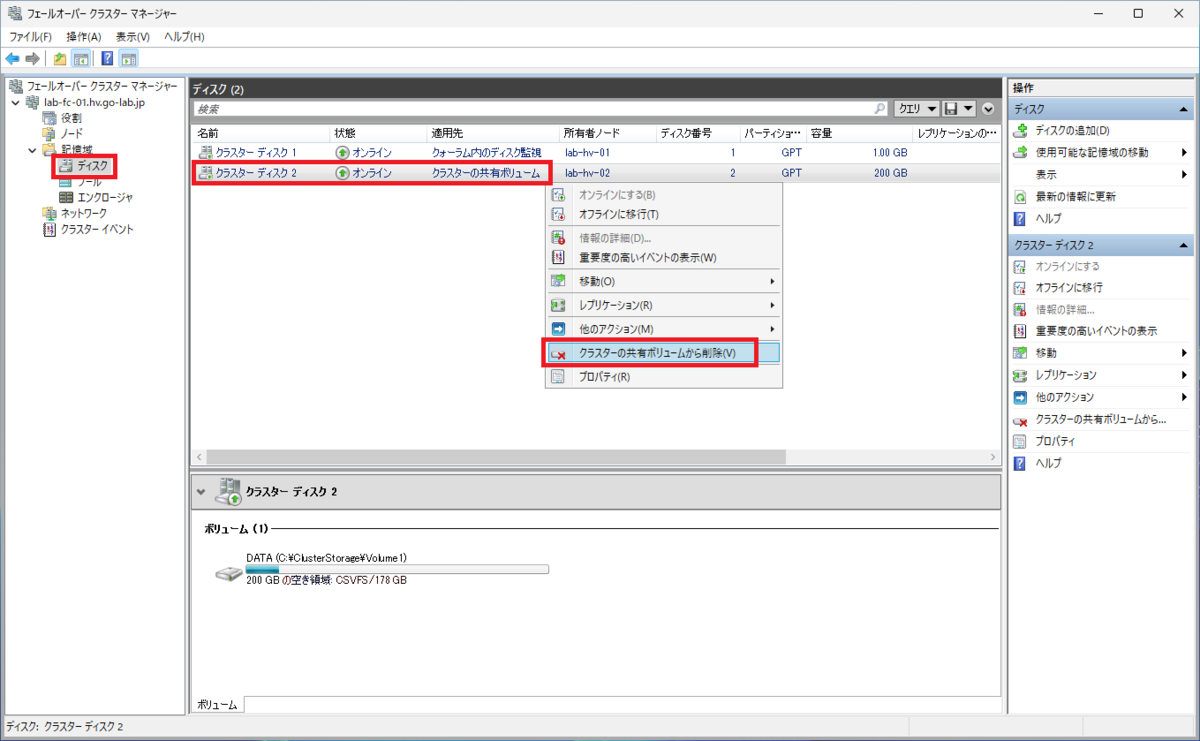Expand the 使用可能な記憶域の移動 submenu arrow
This screenshot has height=741, width=1200.
[x=1184, y=153]
